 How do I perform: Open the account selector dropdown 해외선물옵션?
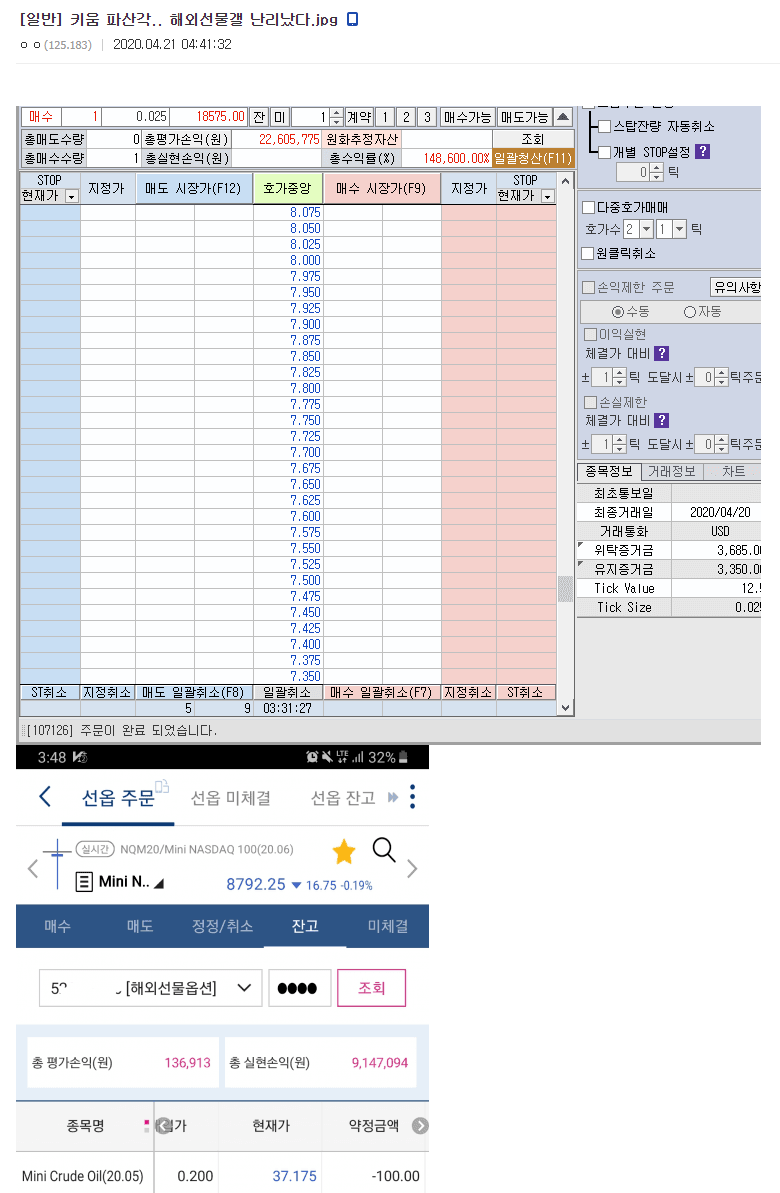pos(151,988)
